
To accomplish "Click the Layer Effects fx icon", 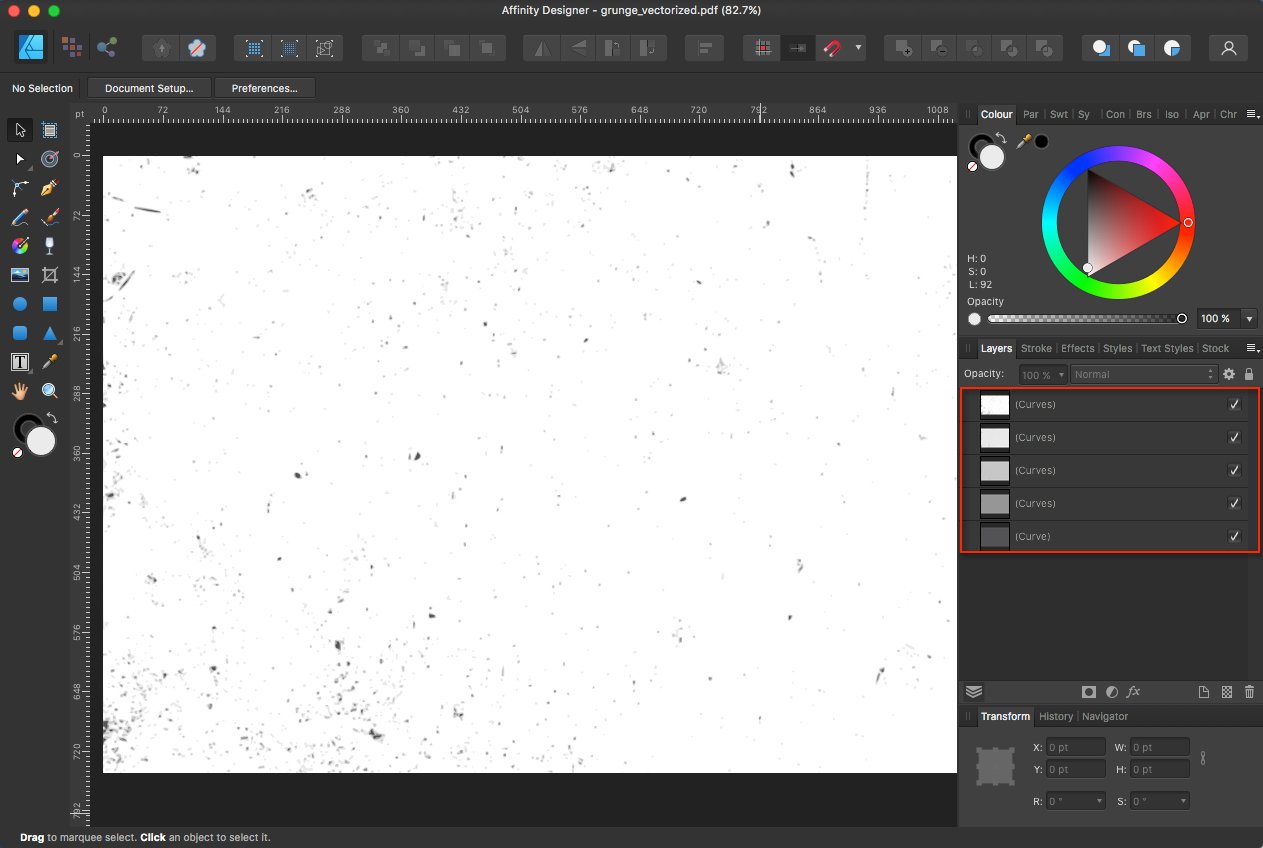I will pyautogui.click(x=1133, y=692).
